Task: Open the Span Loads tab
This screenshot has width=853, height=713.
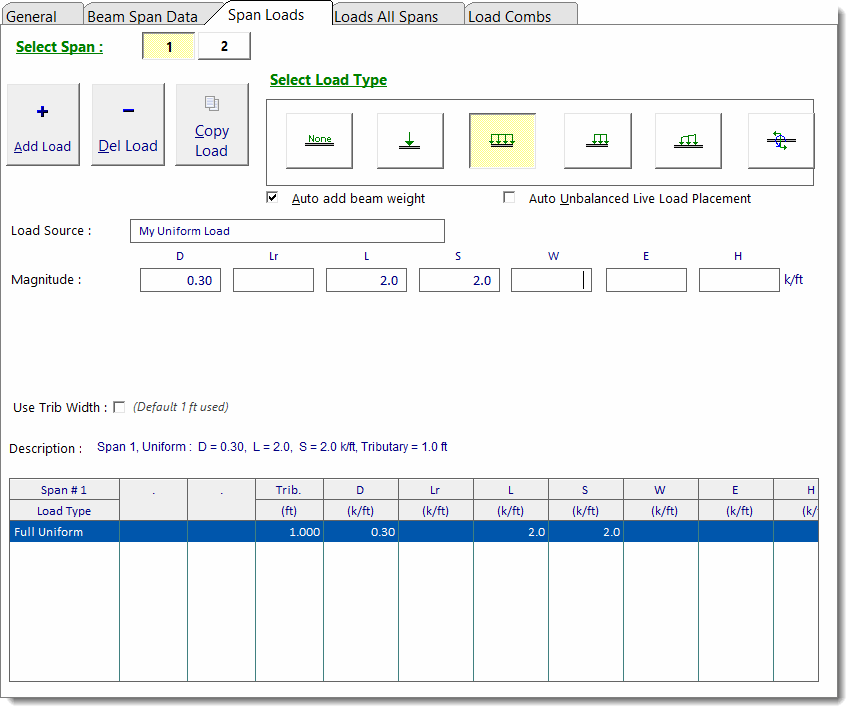Action: [266, 15]
